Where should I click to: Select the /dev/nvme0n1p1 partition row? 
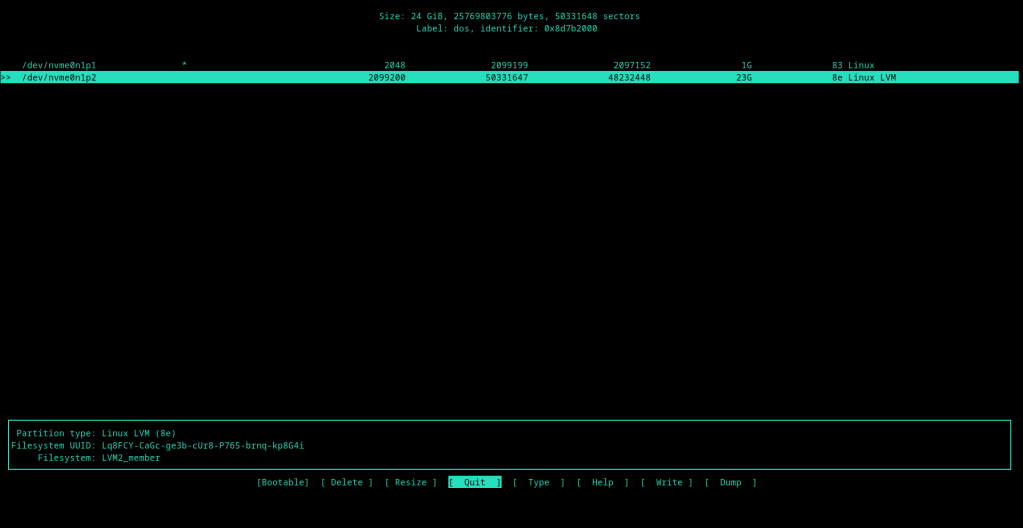click(59, 65)
